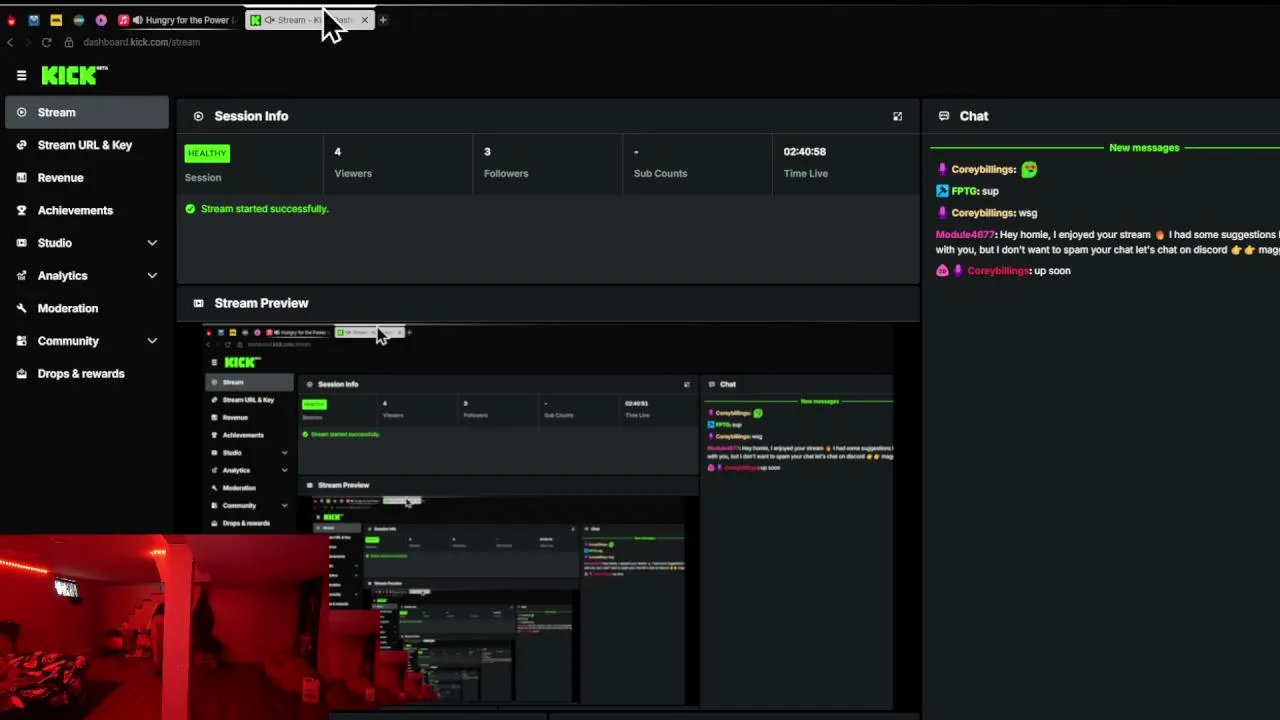1280x720 pixels.
Task: Expand the Studio submenu chevron
Action: pyautogui.click(x=152, y=243)
